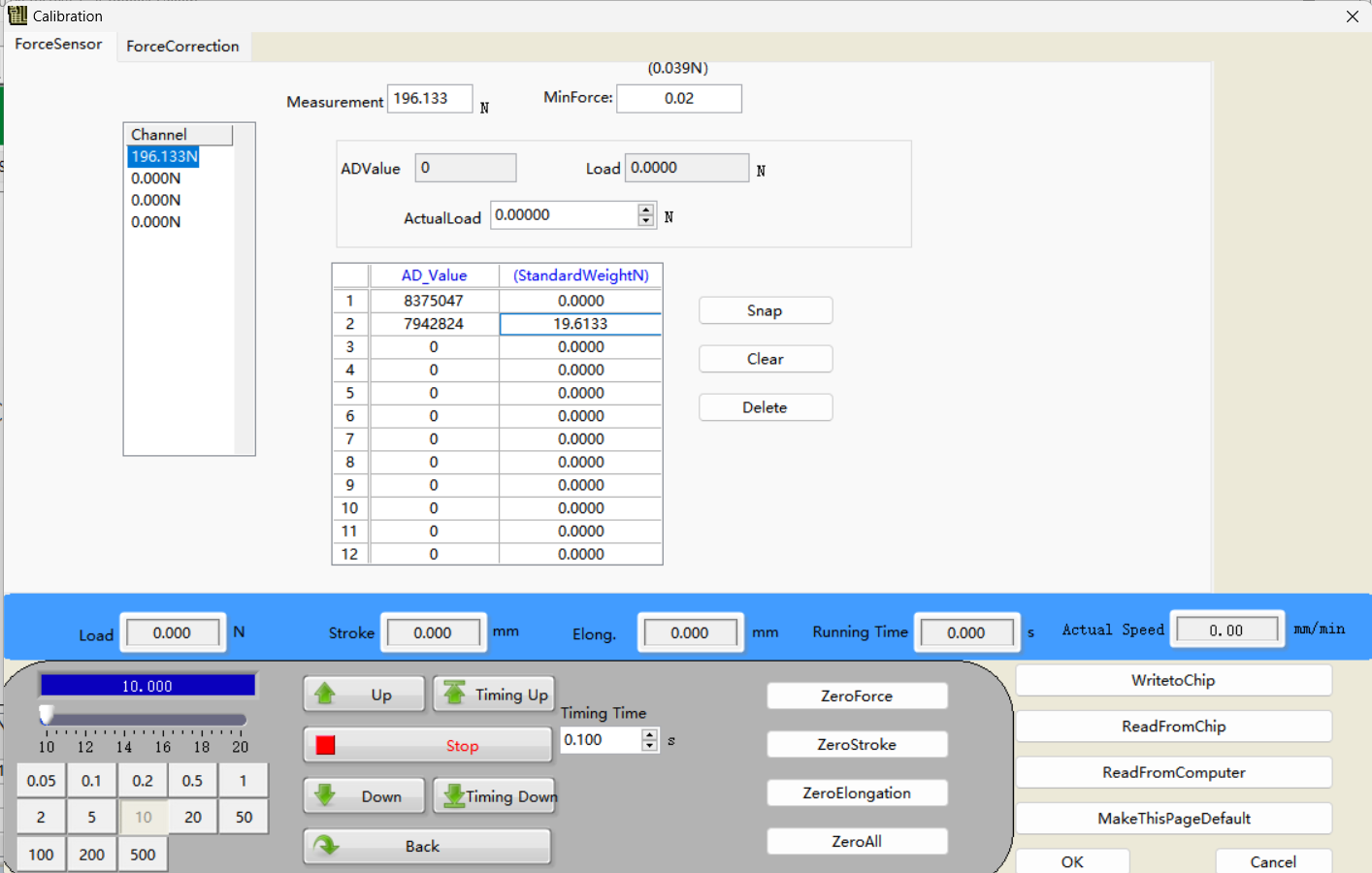1372x873 pixels.
Task: Click the Calibration window title icon
Action: tap(17, 16)
